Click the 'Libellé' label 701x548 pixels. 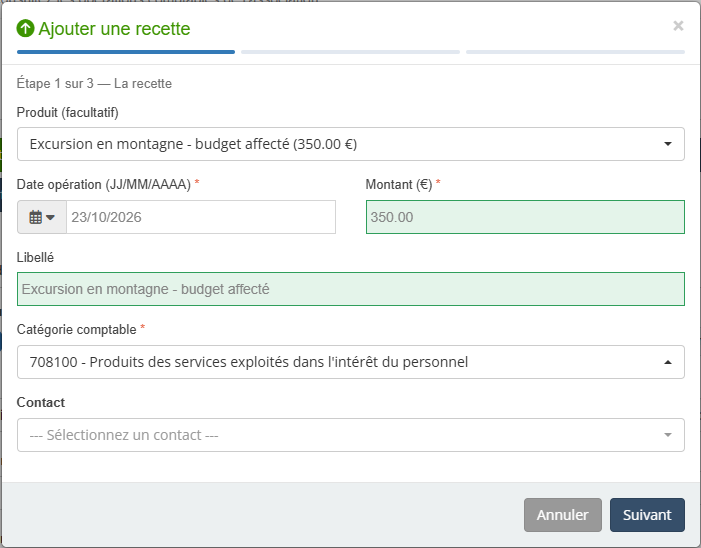point(35,257)
